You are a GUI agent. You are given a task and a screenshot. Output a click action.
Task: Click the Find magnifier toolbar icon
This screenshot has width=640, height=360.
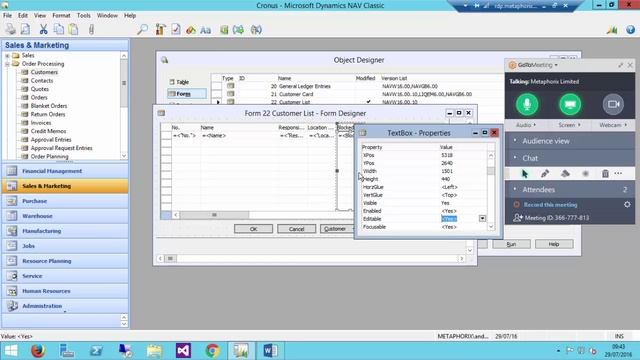click(142, 29)
